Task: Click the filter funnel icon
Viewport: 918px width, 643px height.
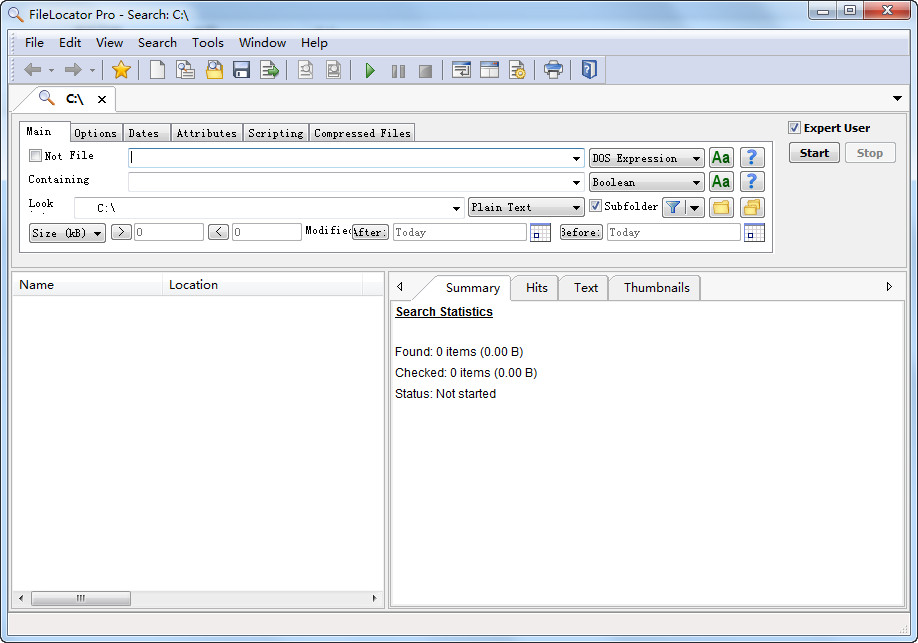Action: tap(673, 207)
